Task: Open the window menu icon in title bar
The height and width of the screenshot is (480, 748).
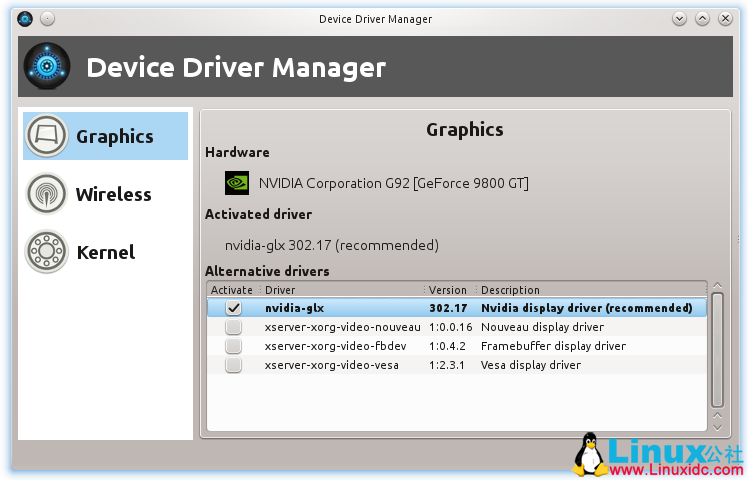Action: (x=25, y=19)
